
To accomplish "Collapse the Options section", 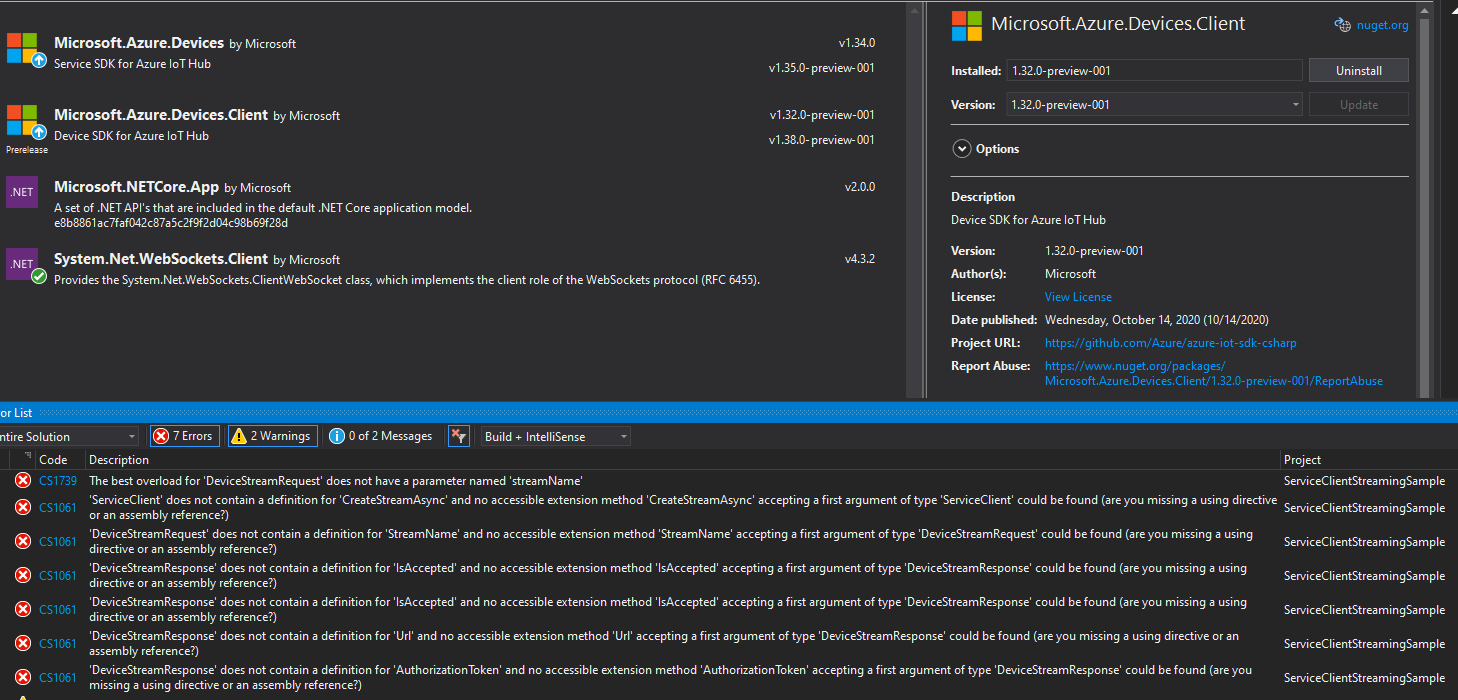I will tap(961, 148).
